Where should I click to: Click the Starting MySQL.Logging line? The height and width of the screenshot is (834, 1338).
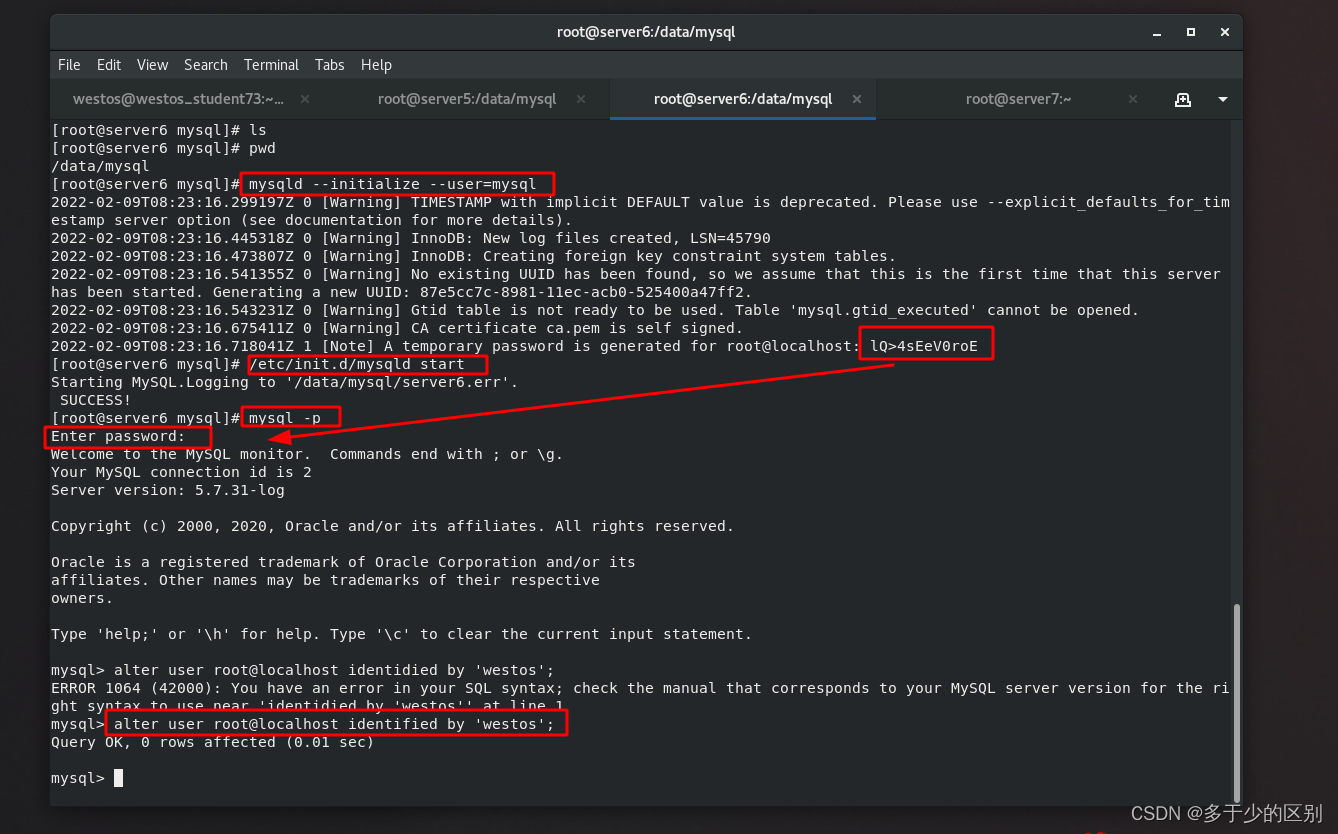[285, 382]
